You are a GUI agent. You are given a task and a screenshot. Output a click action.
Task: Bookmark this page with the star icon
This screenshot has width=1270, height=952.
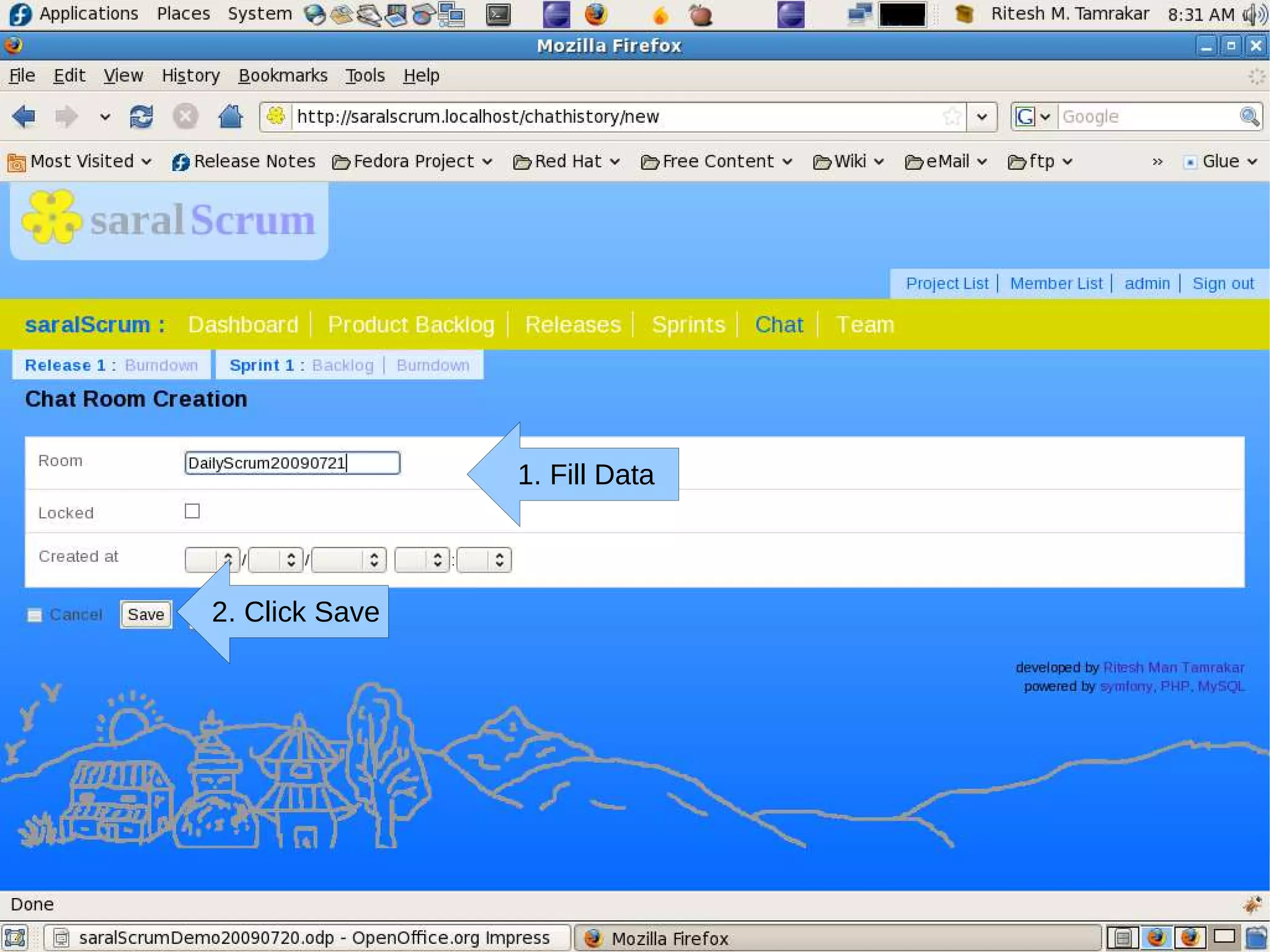click(952, 116)
